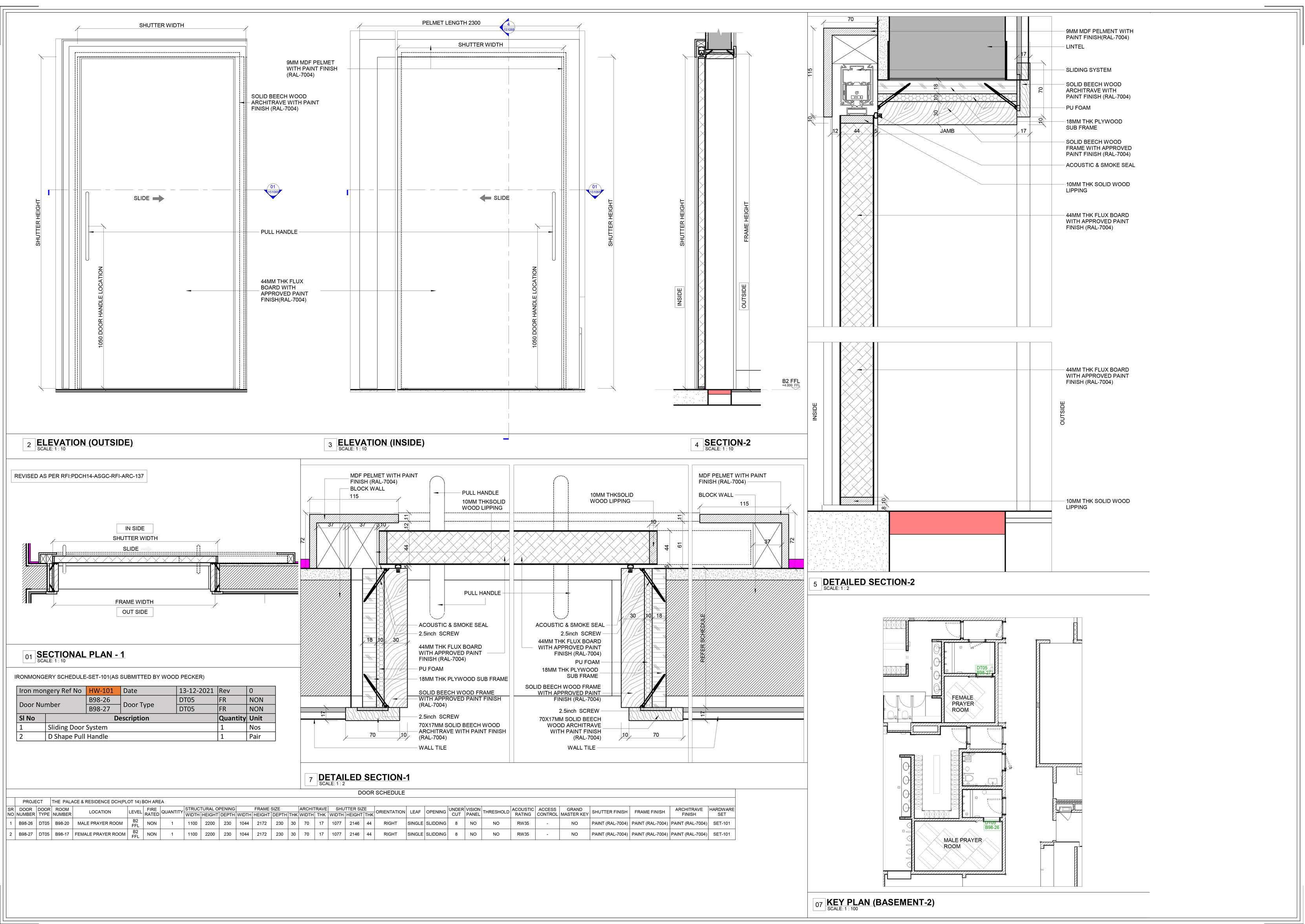Click FRAME HEIGHT label in Section-2
The image size is (1305, 924).
[746, 222]
